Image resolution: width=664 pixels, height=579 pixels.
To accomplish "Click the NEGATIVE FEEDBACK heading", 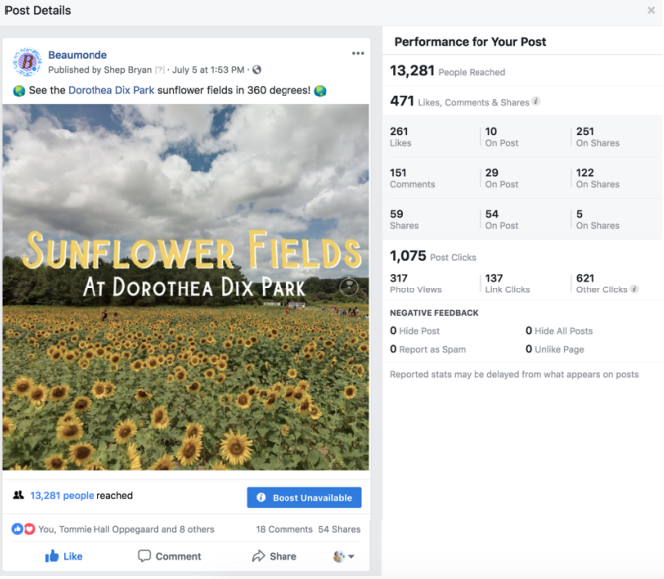I will [434, 313].
